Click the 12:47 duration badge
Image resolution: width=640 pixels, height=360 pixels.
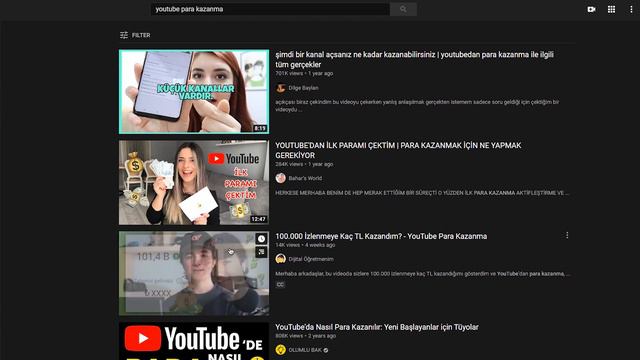pyautogui.click(x=258, y=219)
